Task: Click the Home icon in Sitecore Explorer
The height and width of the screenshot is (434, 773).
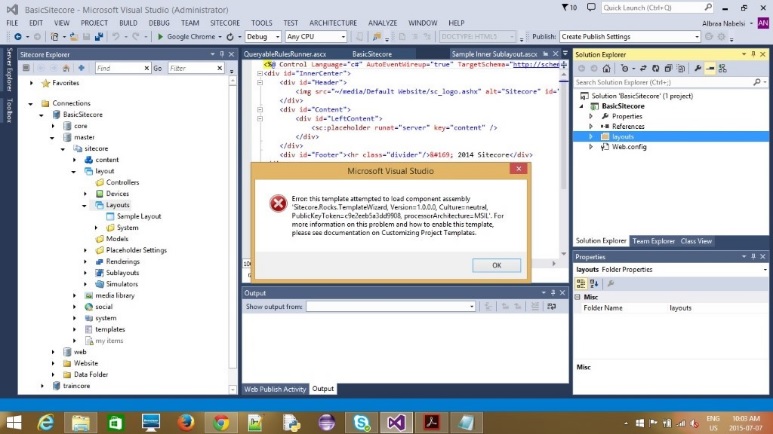Action: (66, 68)
